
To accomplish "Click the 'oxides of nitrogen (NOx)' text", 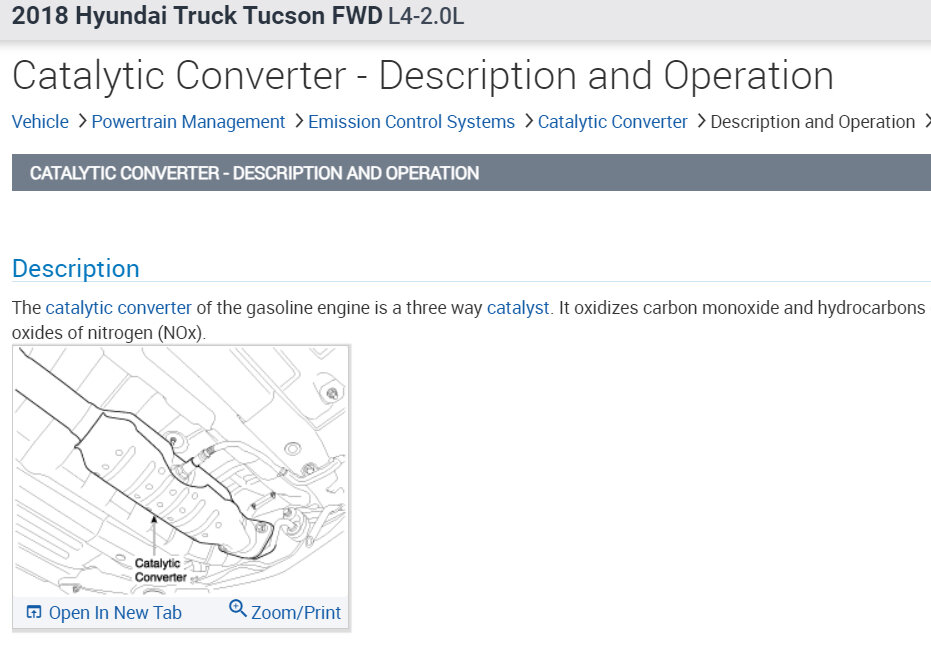I will tap(109, 333).
